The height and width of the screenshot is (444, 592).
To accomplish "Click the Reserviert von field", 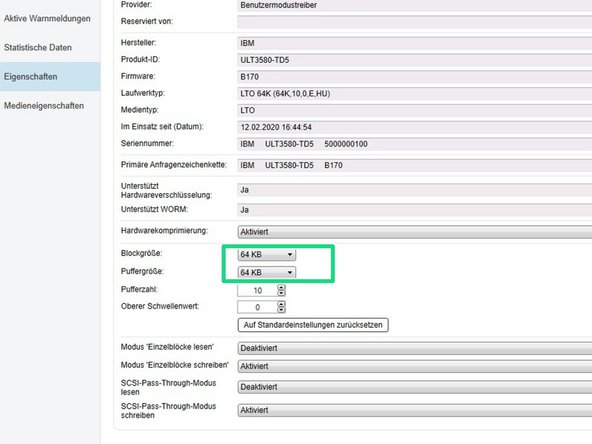I will tap(415, 22).
